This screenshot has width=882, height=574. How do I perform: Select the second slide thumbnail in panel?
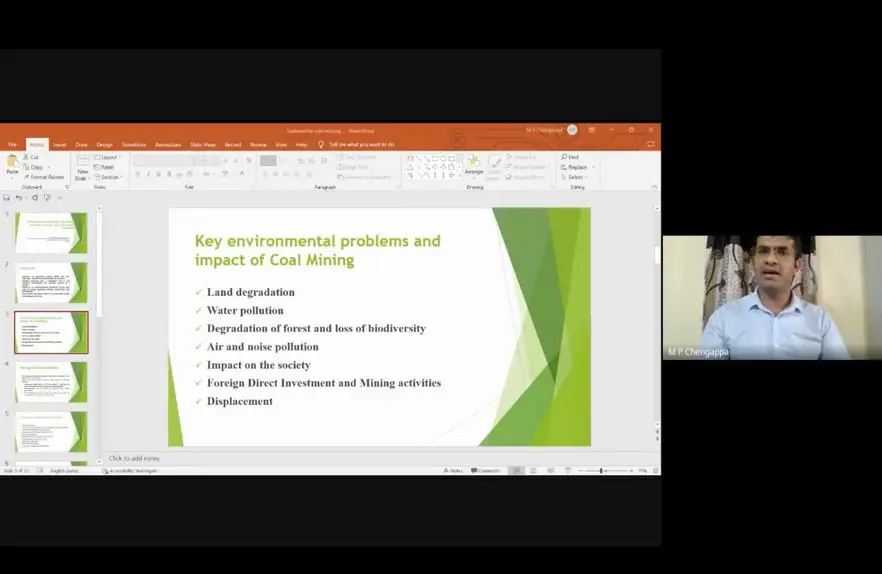[51, 283]
